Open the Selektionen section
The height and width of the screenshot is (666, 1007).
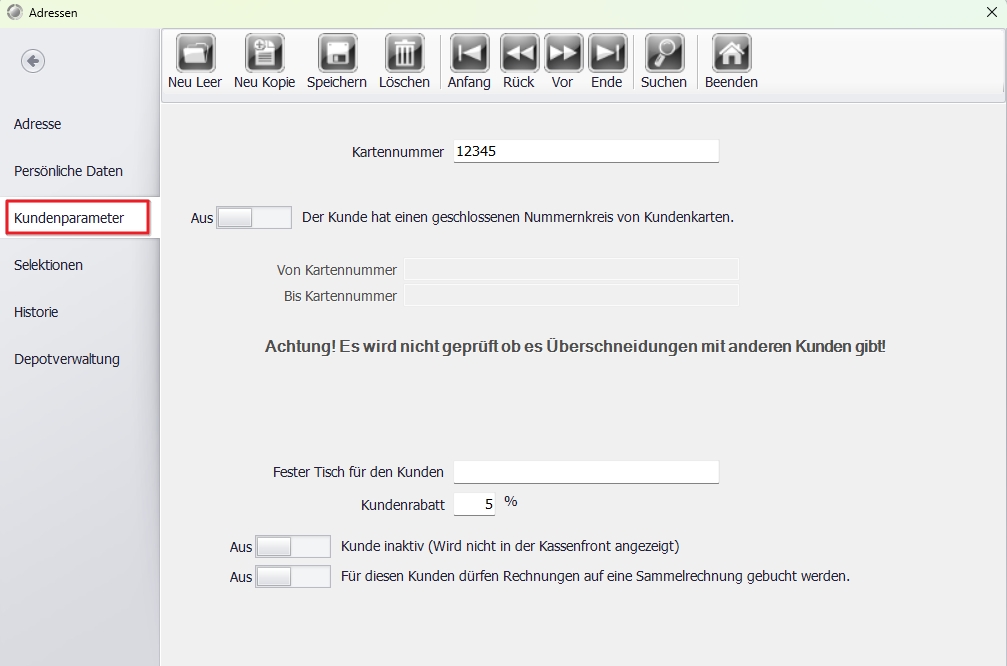click(48, 265)
